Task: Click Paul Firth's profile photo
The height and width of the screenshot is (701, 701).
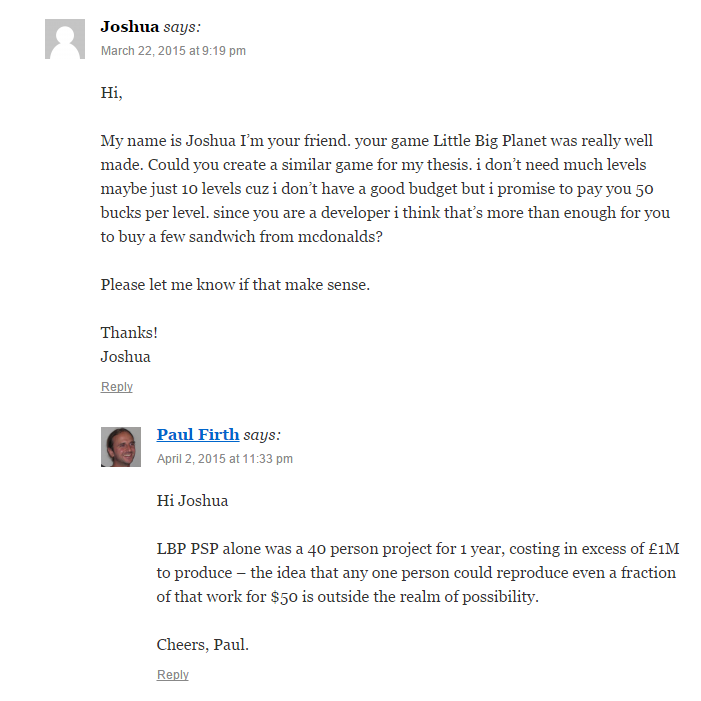Action: 120,447
